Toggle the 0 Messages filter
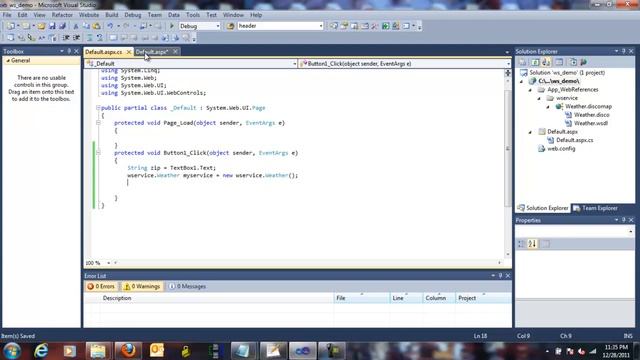 pyautogui.click(x=188, y=287)
